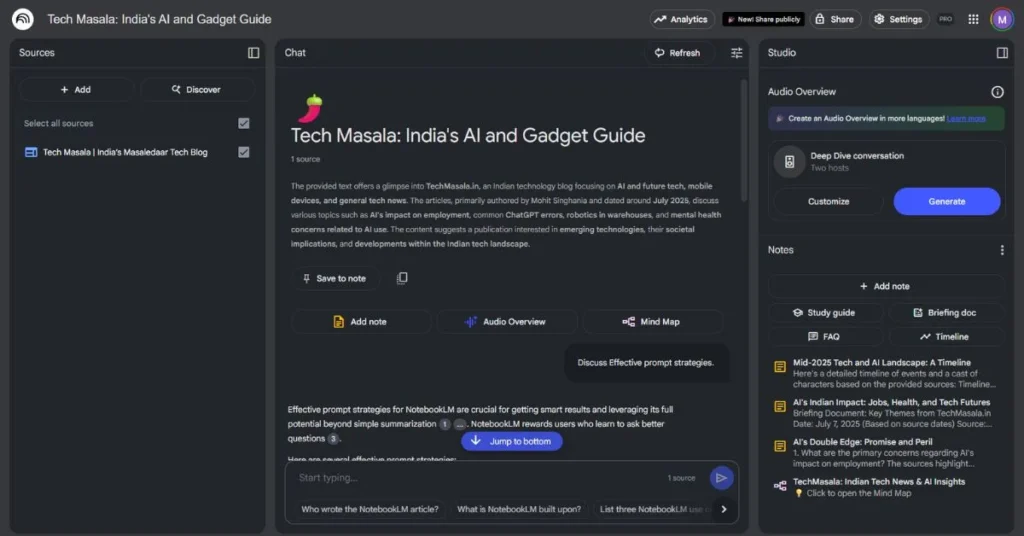Select suggestion List three NotebookLM use
The height and width of the screenshot is (536, 1024).
651,509
